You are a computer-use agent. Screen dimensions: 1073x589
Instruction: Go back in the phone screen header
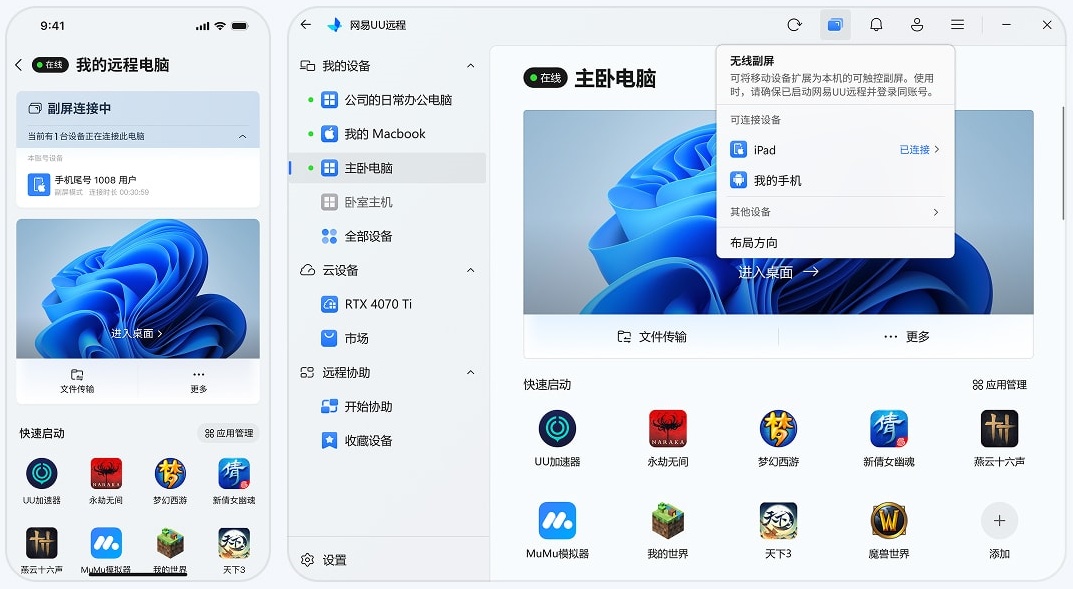[18, 65]
